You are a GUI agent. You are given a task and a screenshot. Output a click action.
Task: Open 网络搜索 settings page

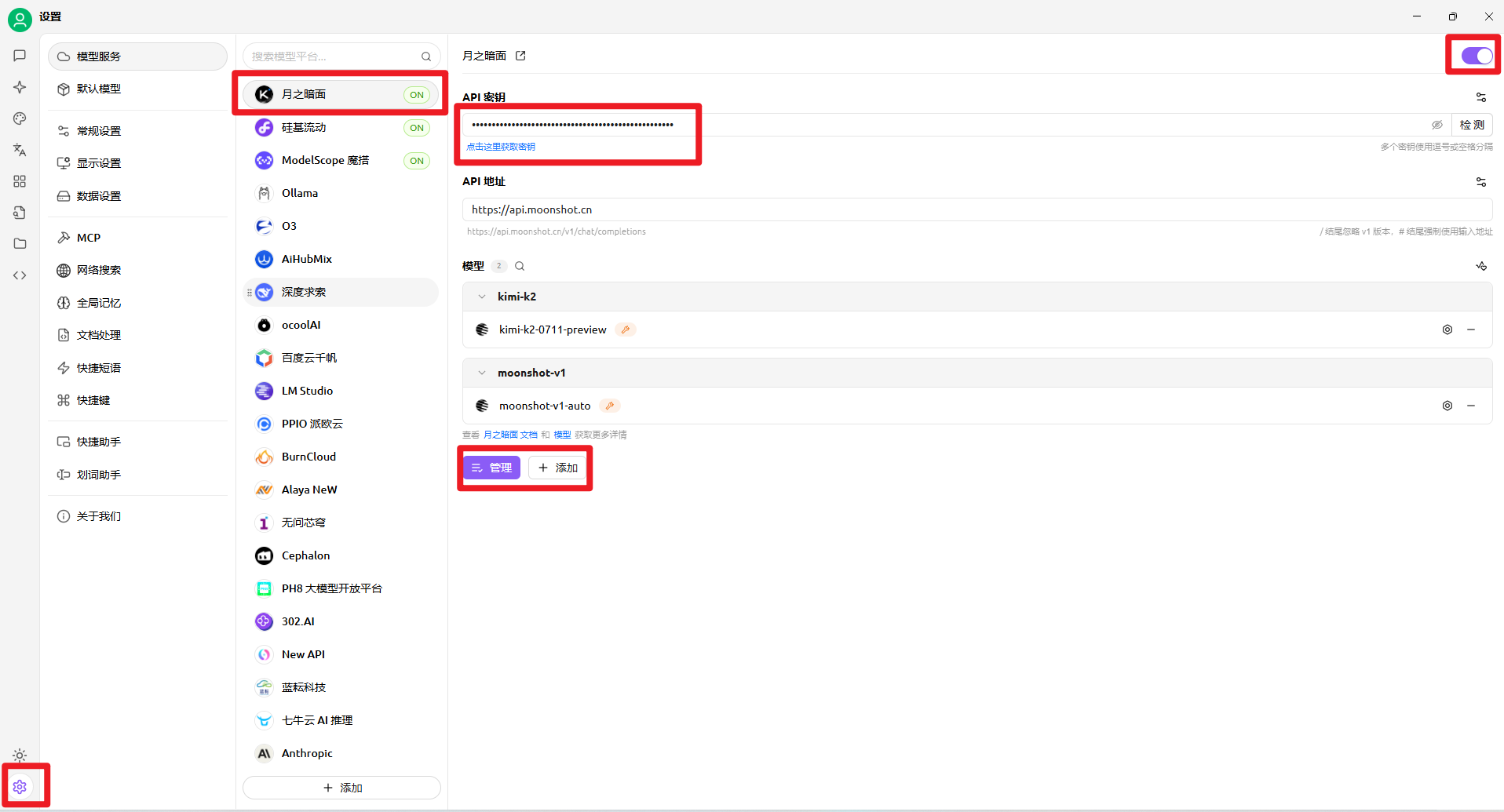click(x=138, y=270)
